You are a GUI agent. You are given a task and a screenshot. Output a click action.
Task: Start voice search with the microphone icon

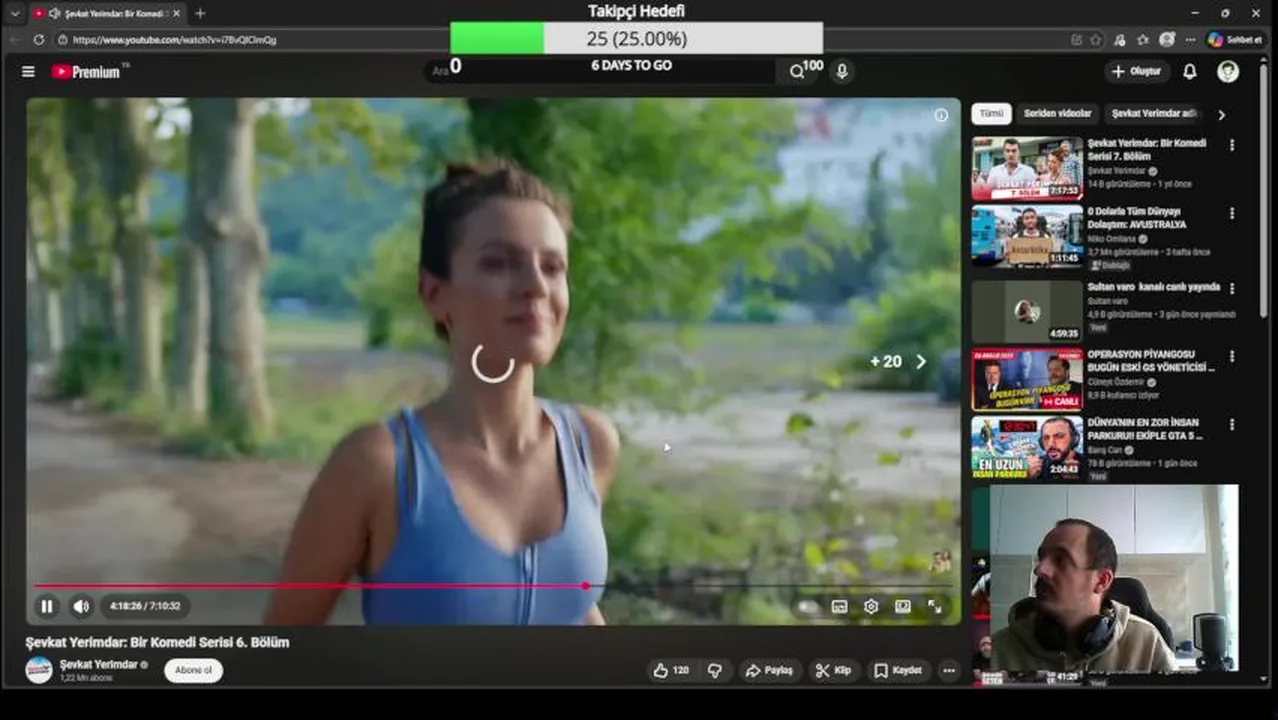[842, 72]
